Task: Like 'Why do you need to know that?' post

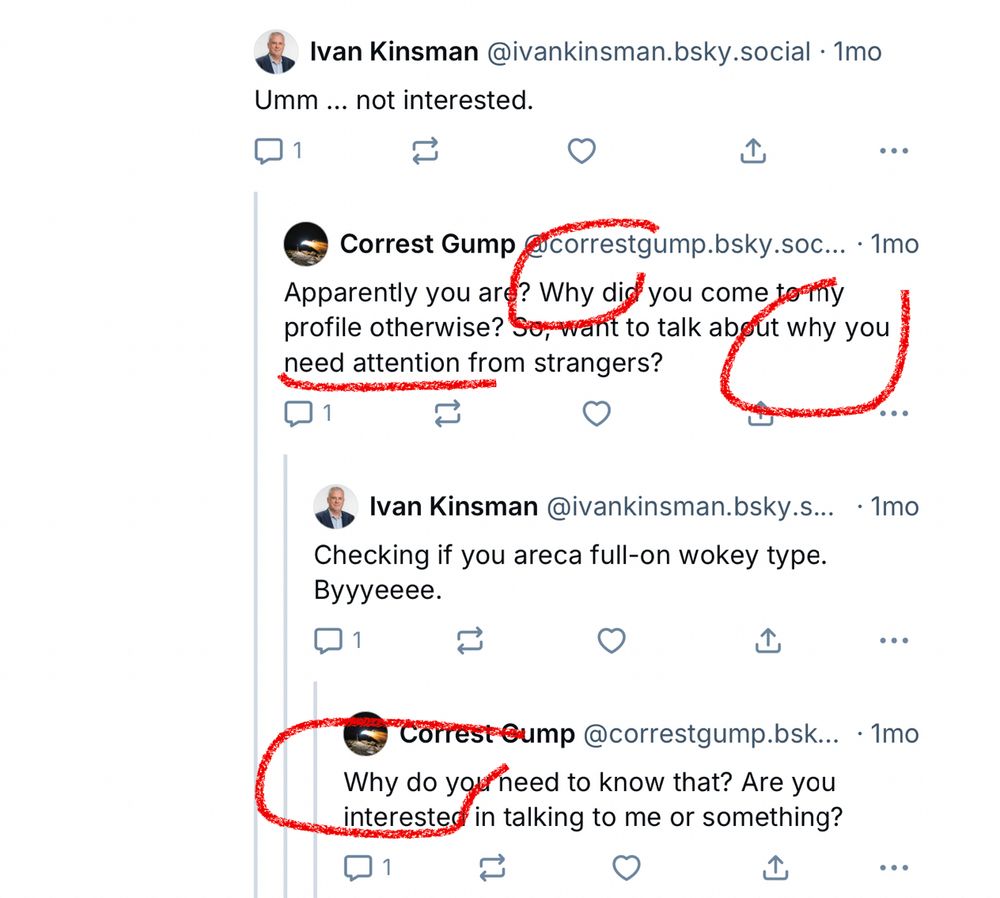Action: (x=626, y=867)
